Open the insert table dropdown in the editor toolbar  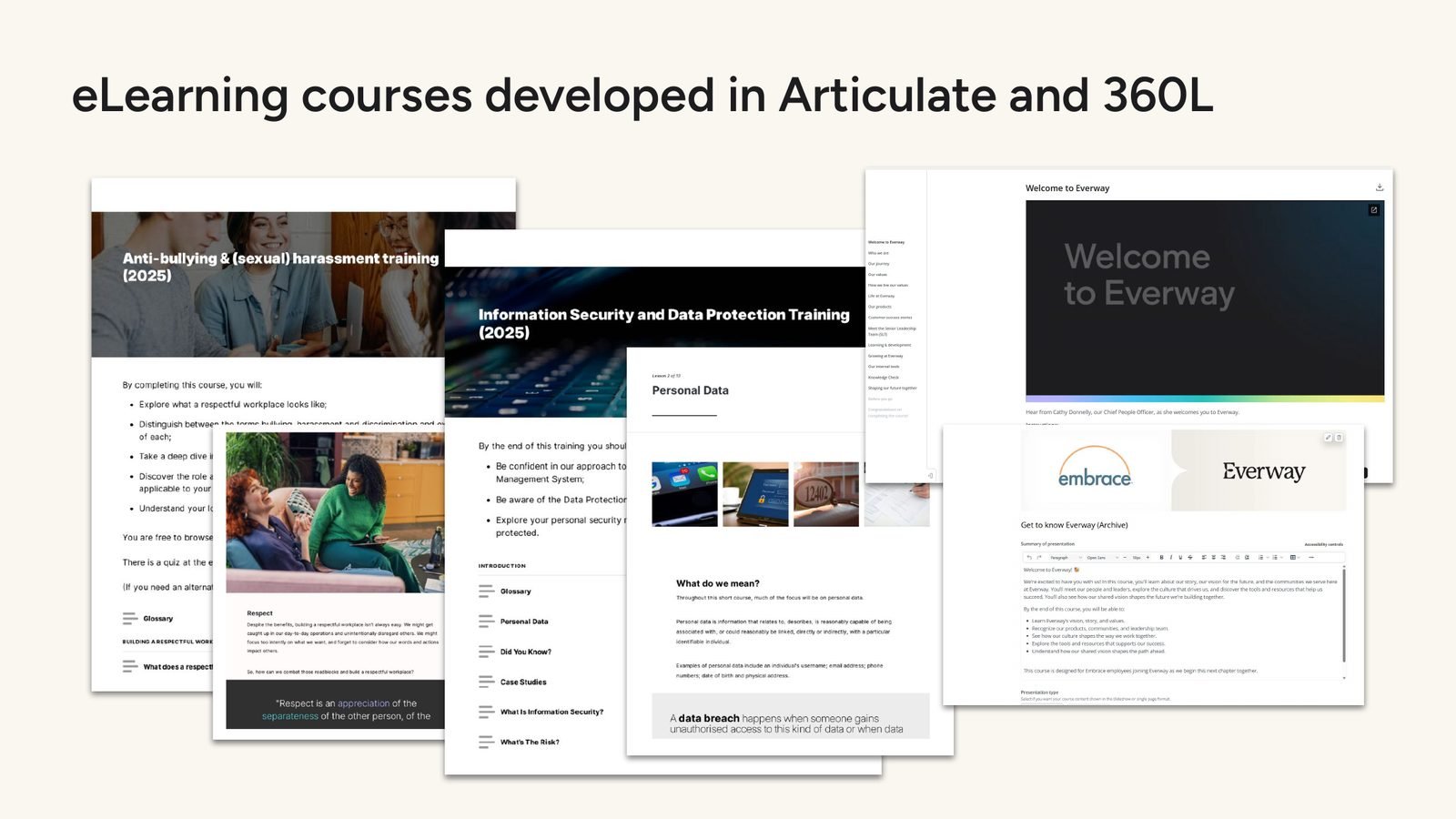point(1295,557)
